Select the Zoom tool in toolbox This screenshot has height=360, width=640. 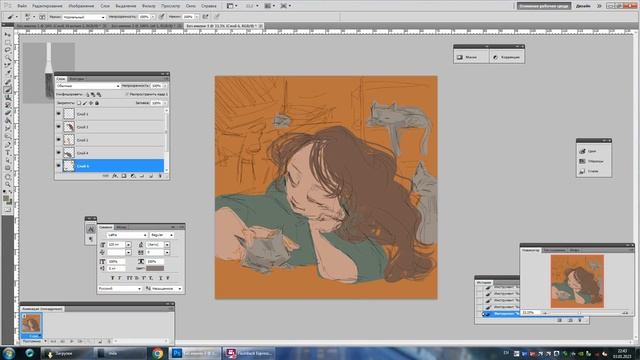7,184
